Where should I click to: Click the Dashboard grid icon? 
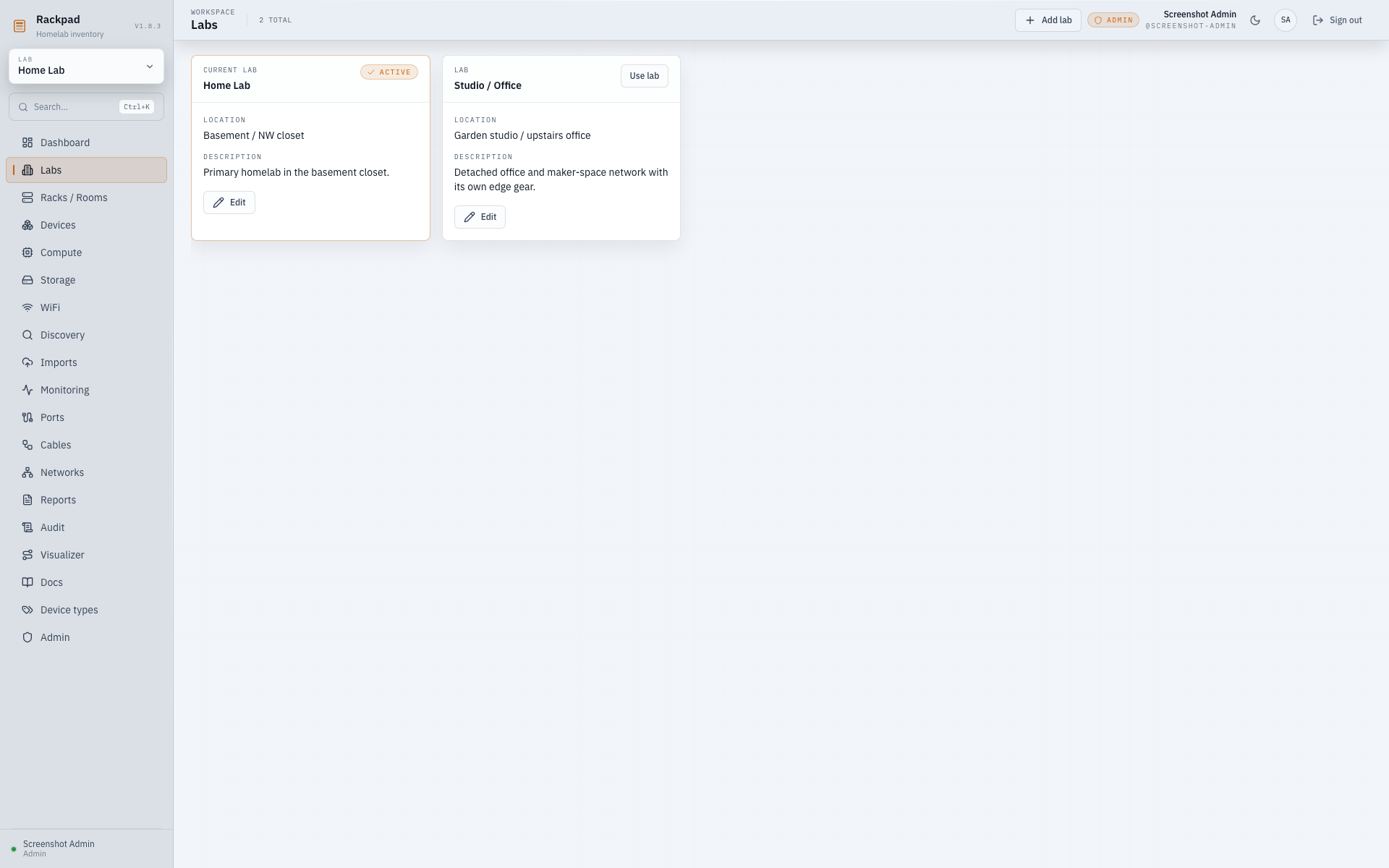click(27, 142)
